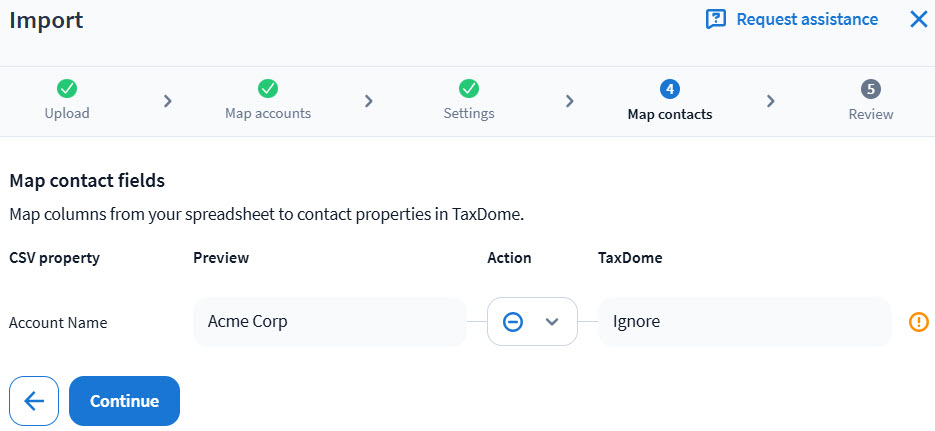The height and width of the screenshot is (431, 935).
Task: Click the orange warning icon beside Ignore
Action: (918, 322)
